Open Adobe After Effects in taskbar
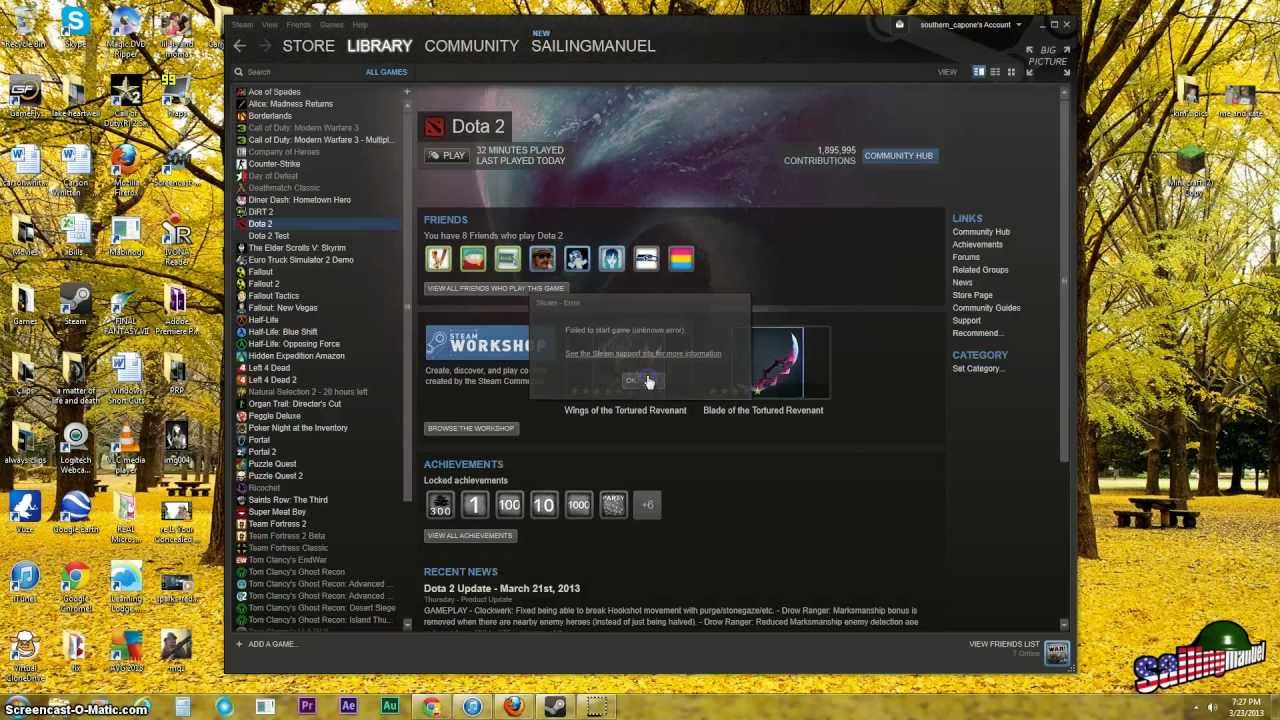 click(x=348, y=707)
